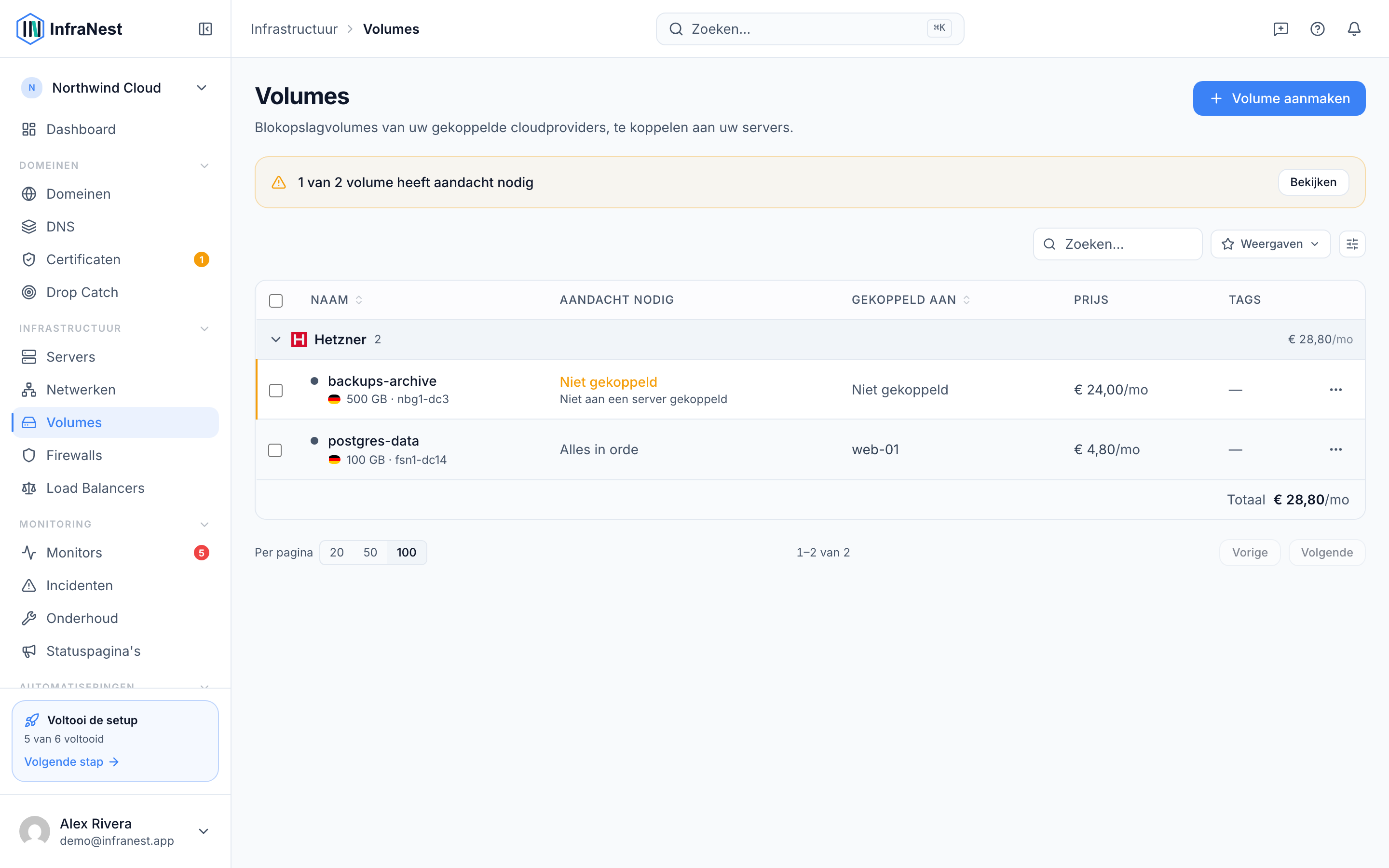Open row actions for postgres-data
1389x868 pixels.
(1335, 449)
